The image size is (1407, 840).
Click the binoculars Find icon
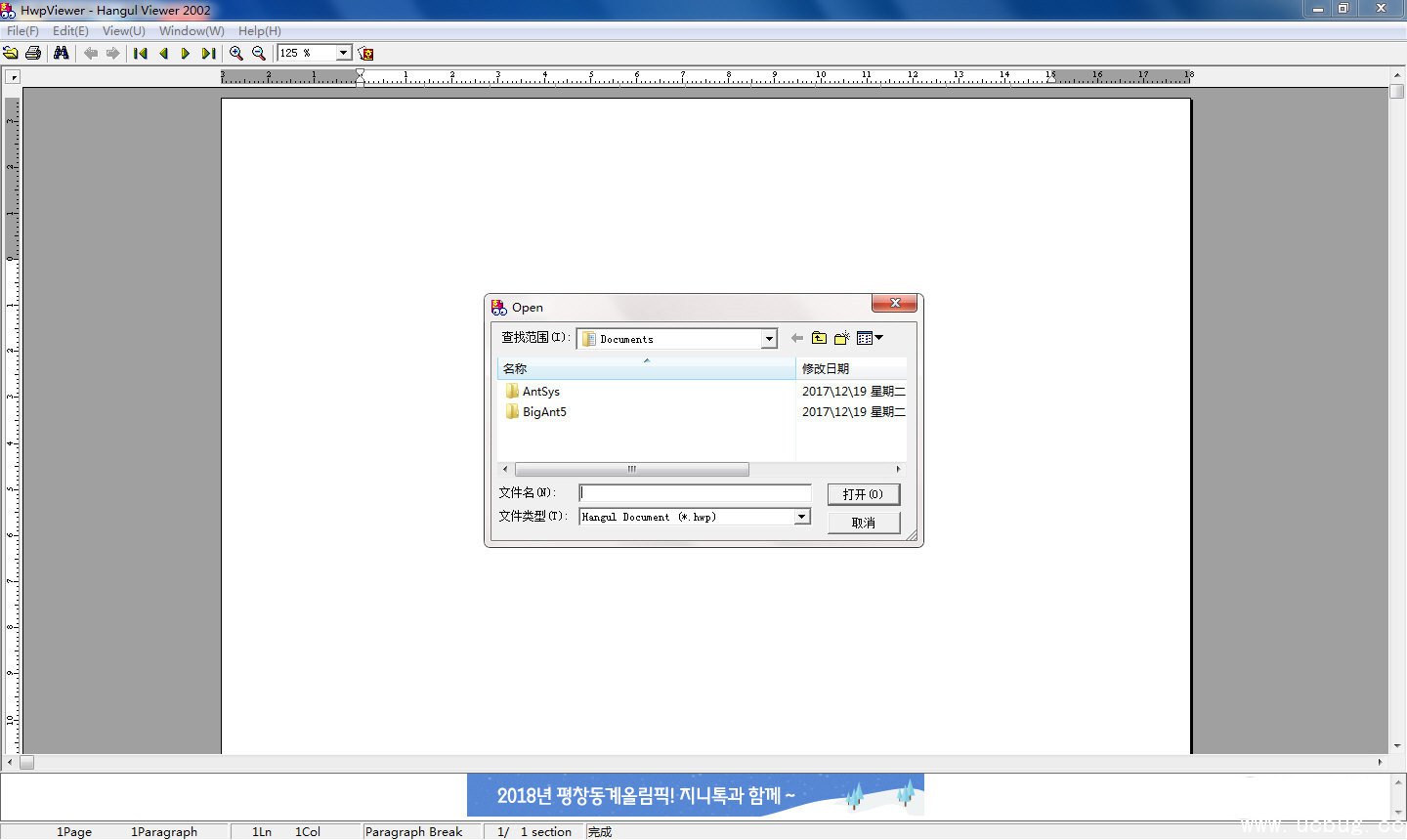62,53
